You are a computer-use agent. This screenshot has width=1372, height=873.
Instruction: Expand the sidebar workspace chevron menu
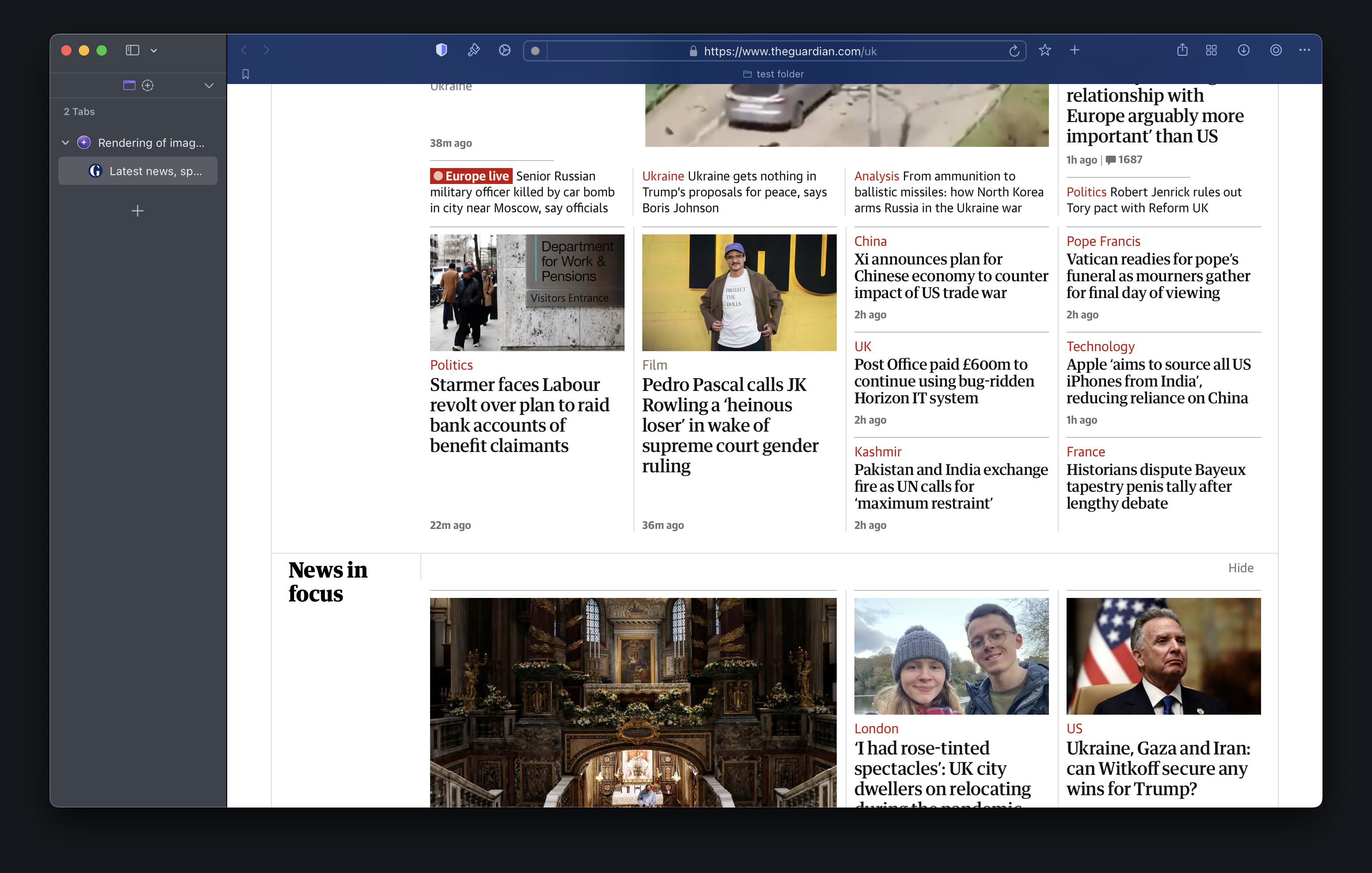click(209, 85)
